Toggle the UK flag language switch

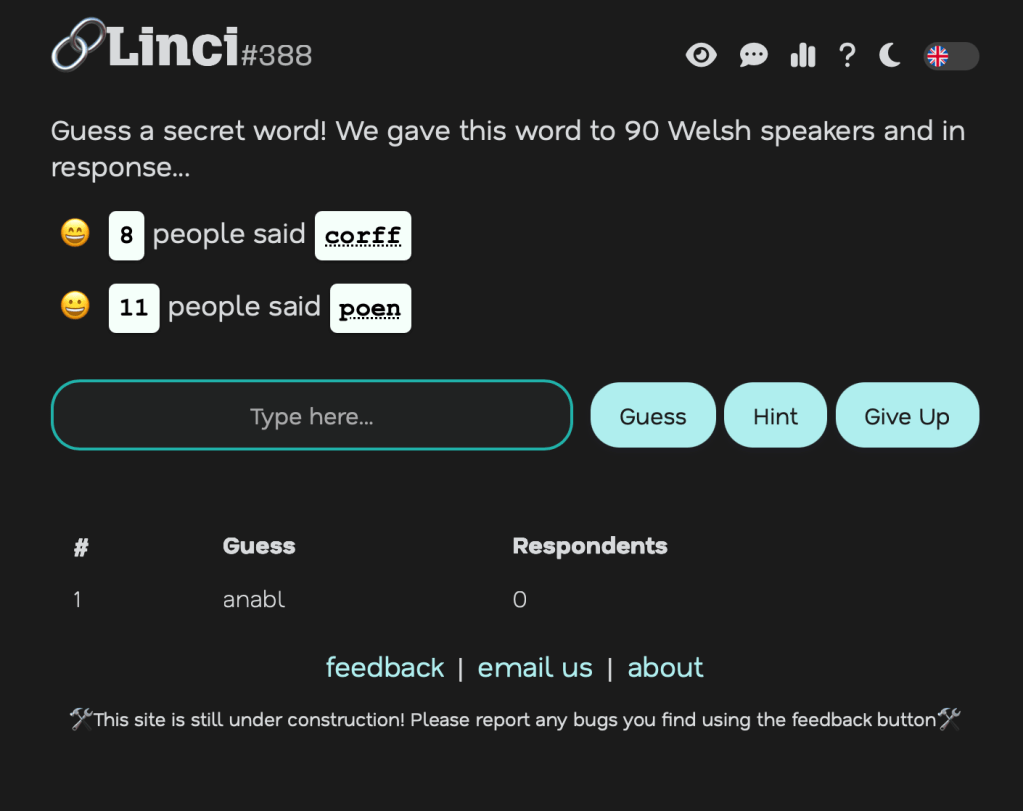tap(951, 56)
